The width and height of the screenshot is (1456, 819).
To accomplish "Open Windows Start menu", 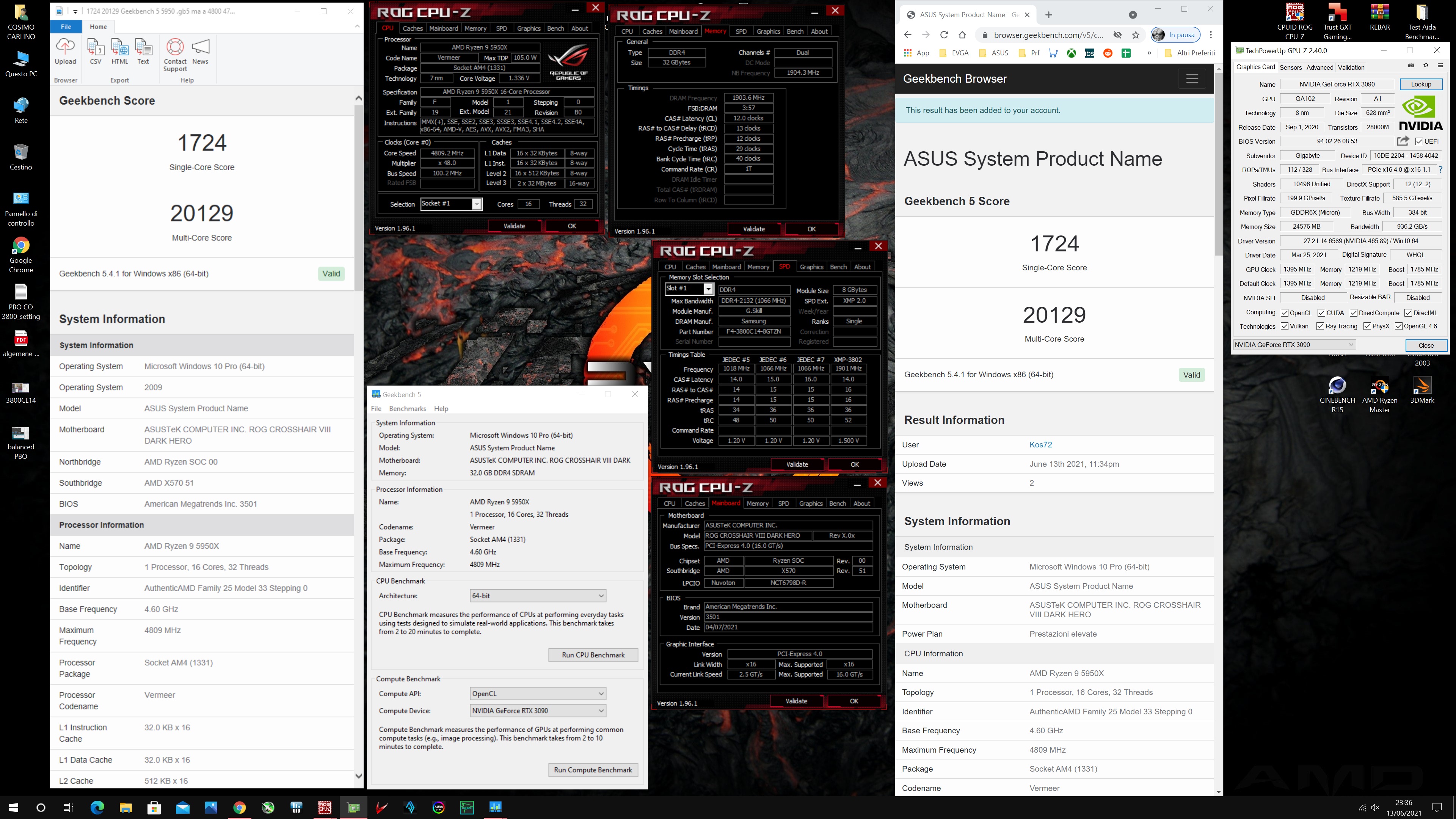I will pyautogui.click(x=14, y=808).
